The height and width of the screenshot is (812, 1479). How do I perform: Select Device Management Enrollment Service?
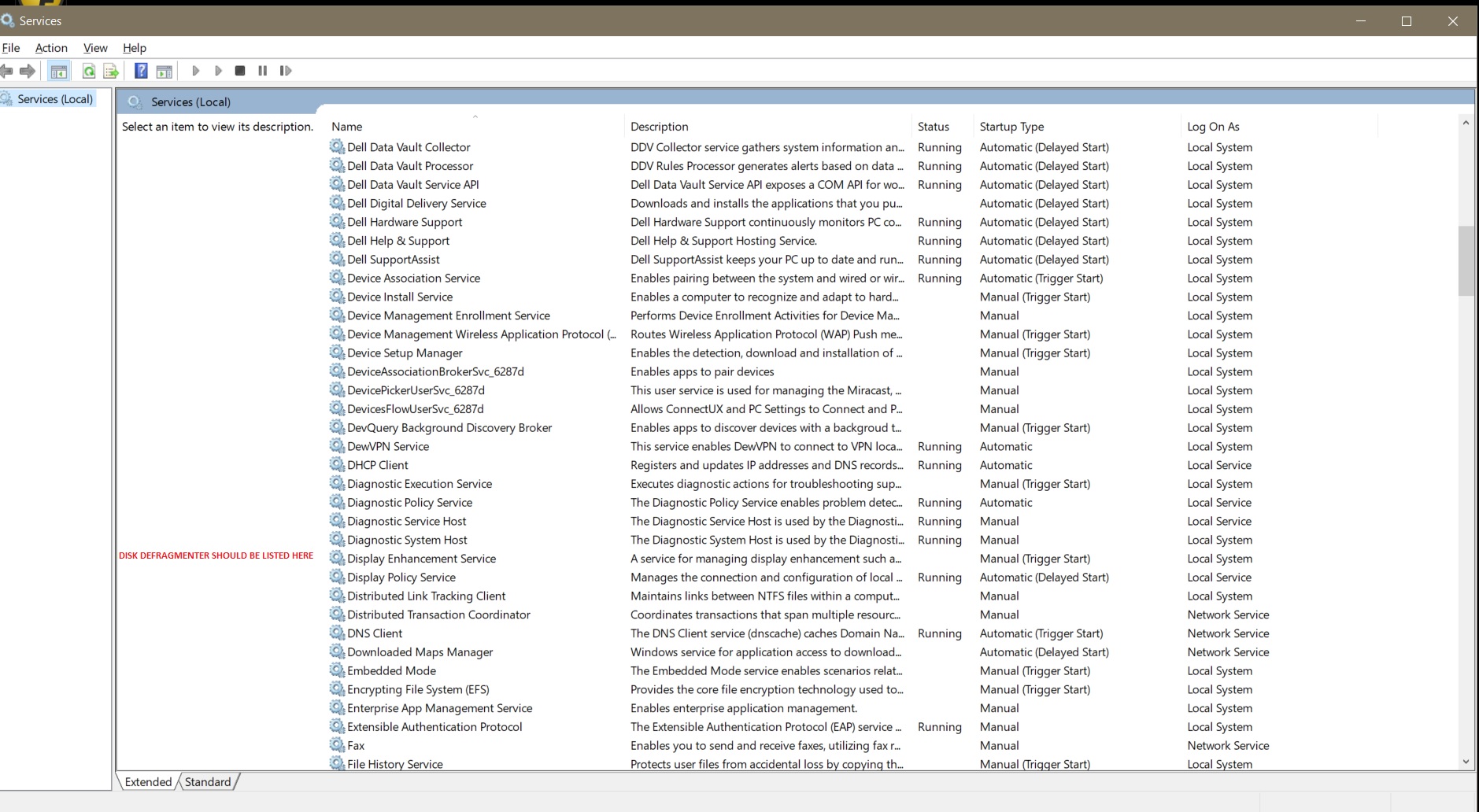point(449,316)
